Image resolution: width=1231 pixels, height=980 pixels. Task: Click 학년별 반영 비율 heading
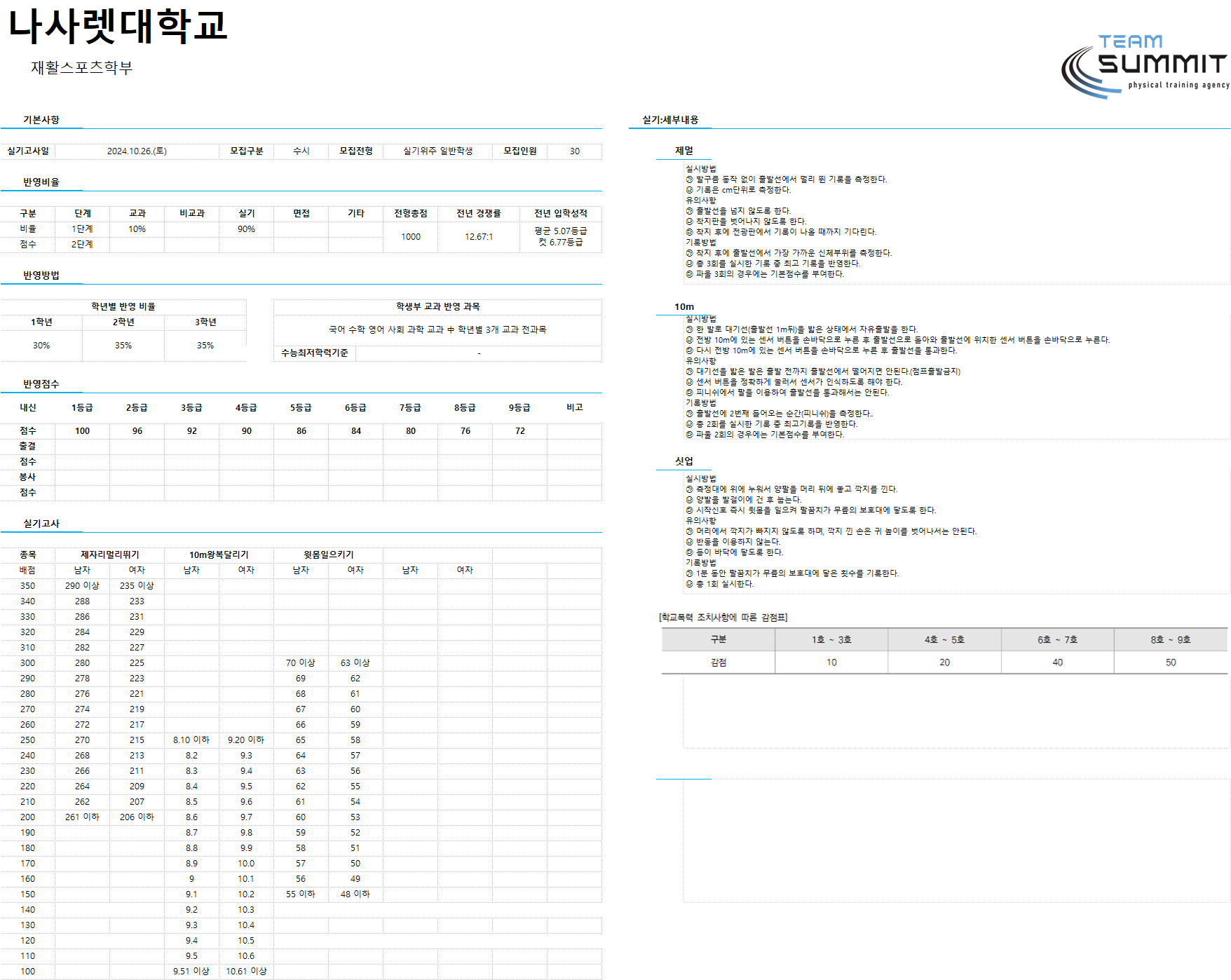click(123, 307)
